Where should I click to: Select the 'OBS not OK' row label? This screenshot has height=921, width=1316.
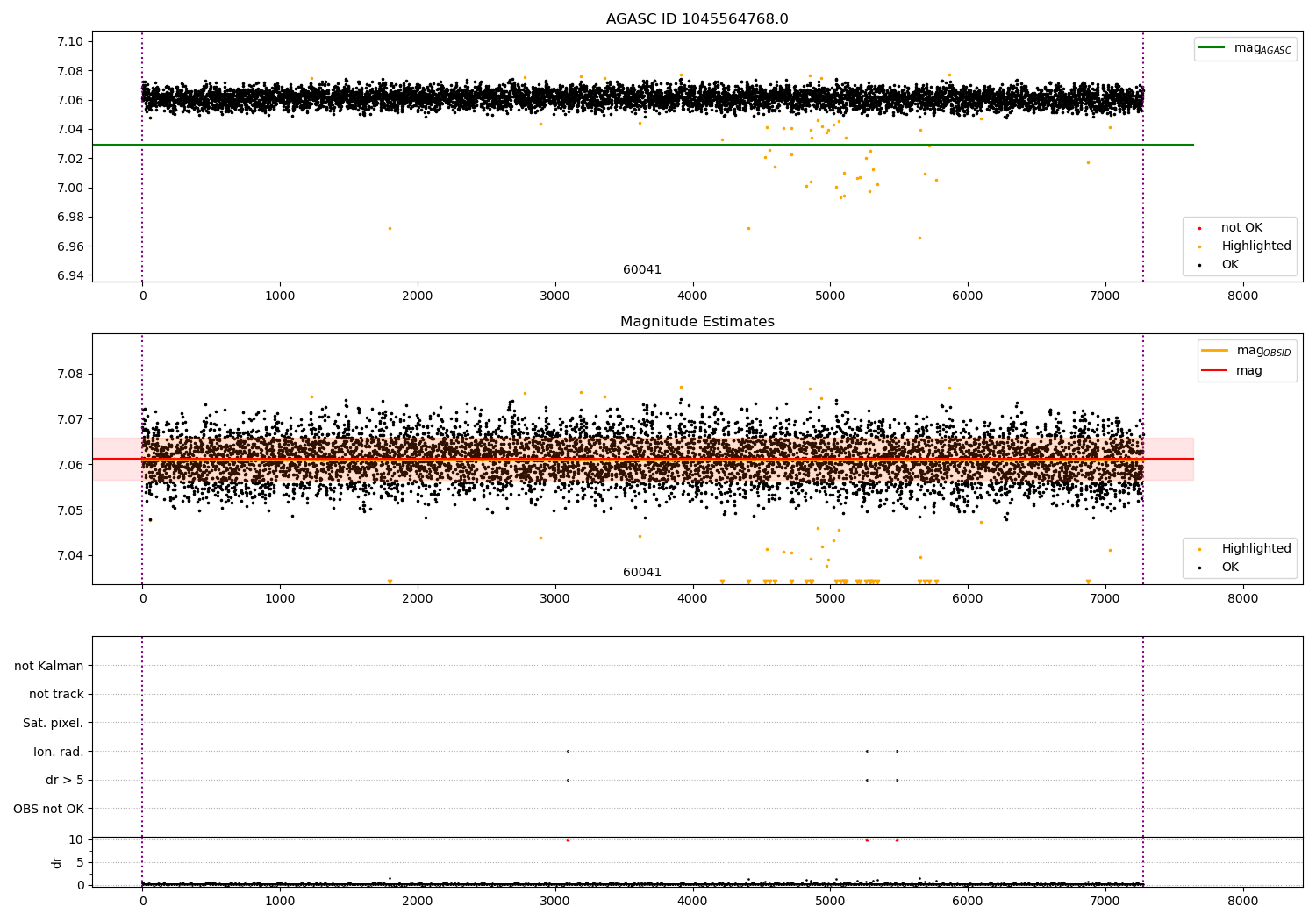pos(49,809)
